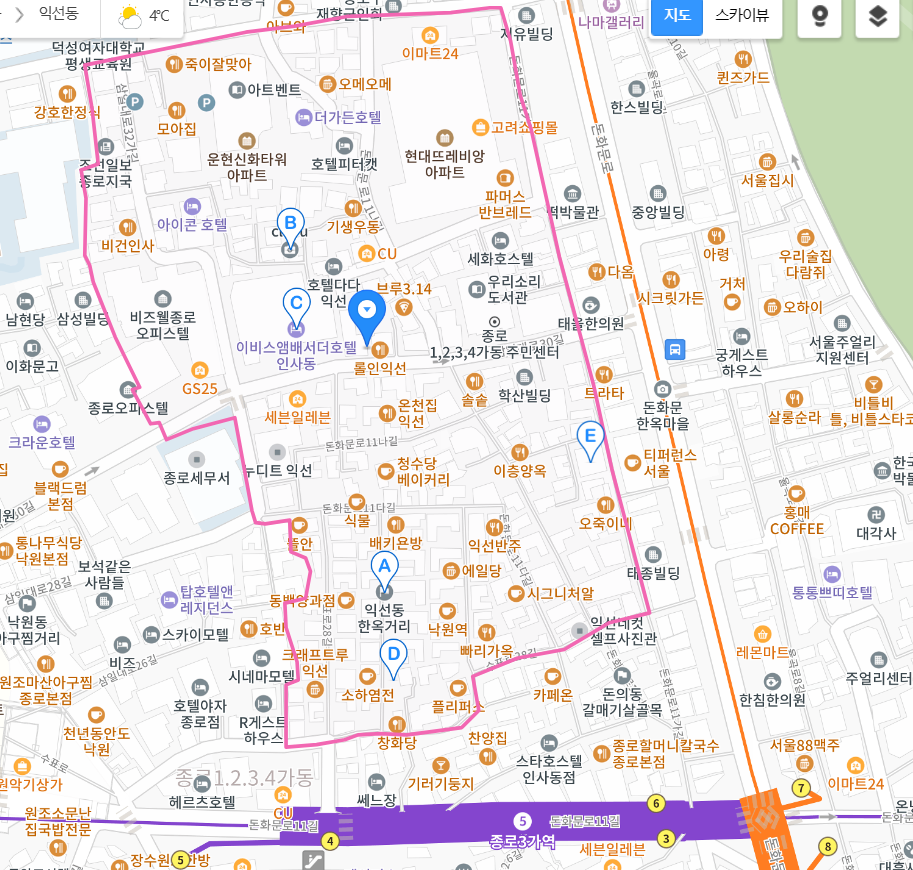
Task: Click subway exit 3 marker
Action: pos(666,839)
